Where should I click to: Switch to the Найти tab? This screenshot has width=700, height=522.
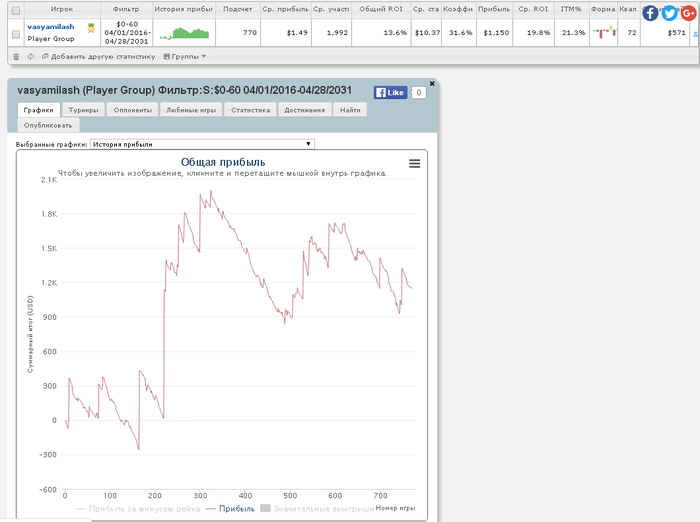click(x=350, y=110)
